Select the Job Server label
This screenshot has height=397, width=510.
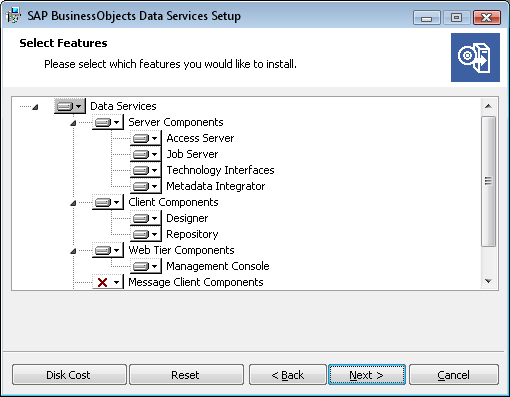point(192,154)
